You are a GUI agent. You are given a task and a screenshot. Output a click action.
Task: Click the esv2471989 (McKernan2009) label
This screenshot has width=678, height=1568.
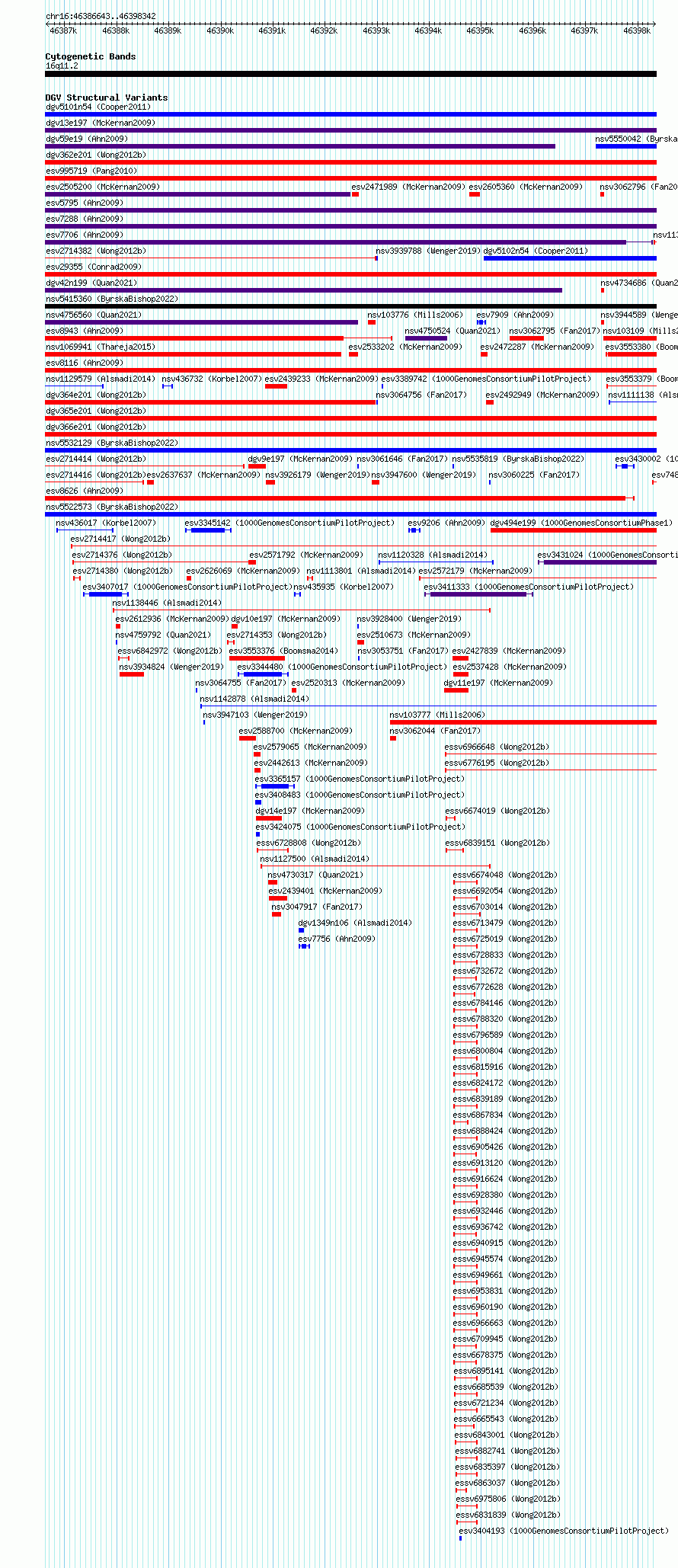pos(408,187)
